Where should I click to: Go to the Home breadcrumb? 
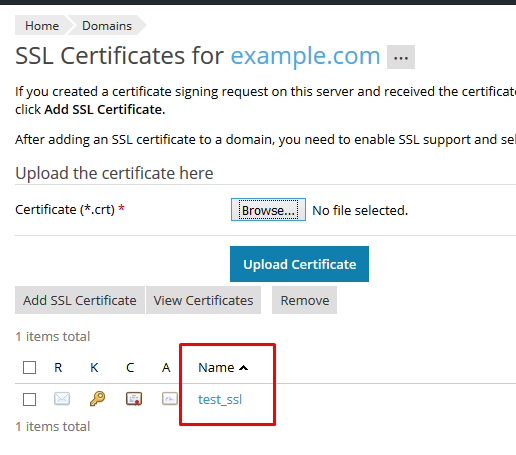[x=42, y=26]
